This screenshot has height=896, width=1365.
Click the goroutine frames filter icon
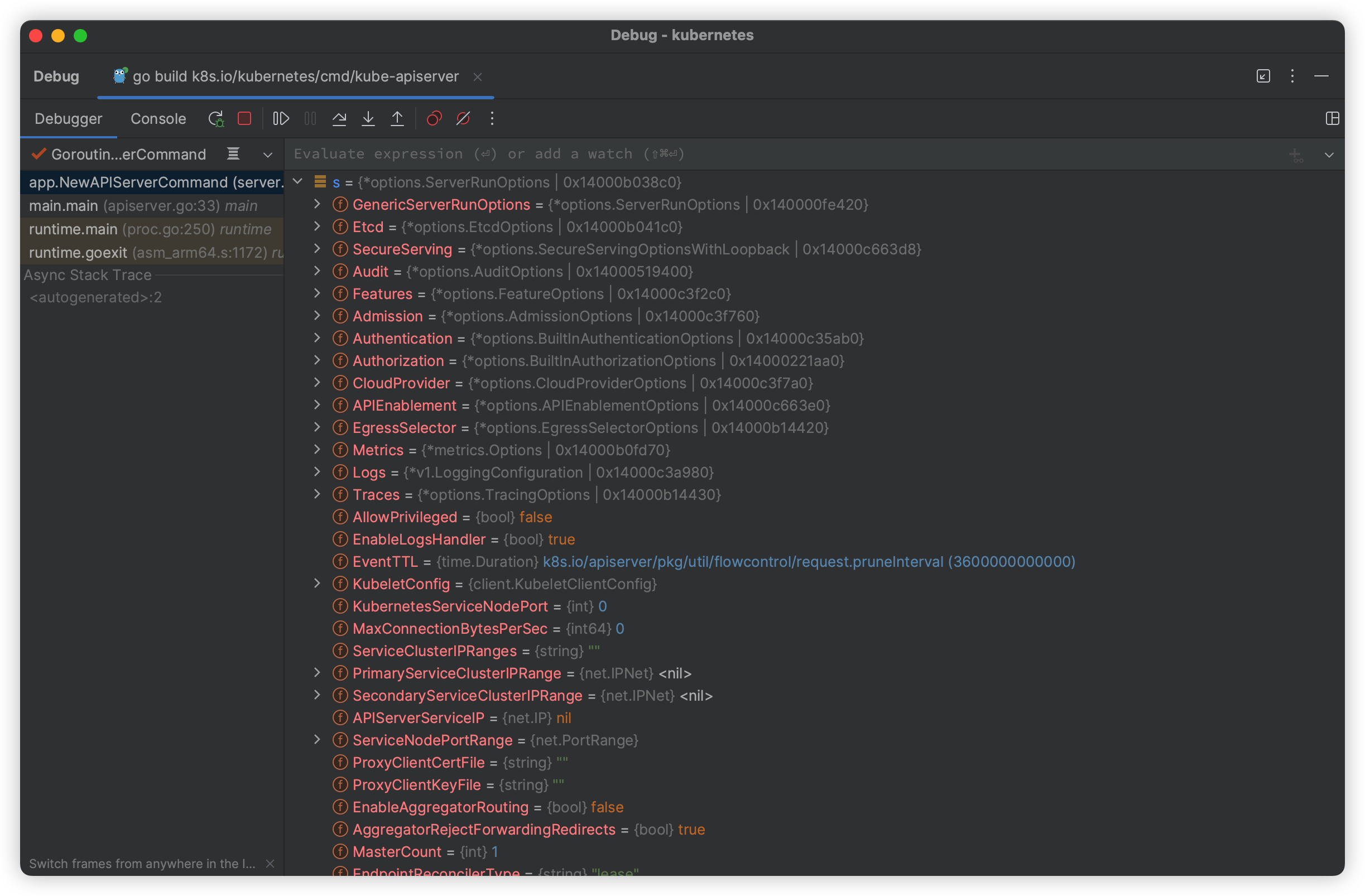233,153
